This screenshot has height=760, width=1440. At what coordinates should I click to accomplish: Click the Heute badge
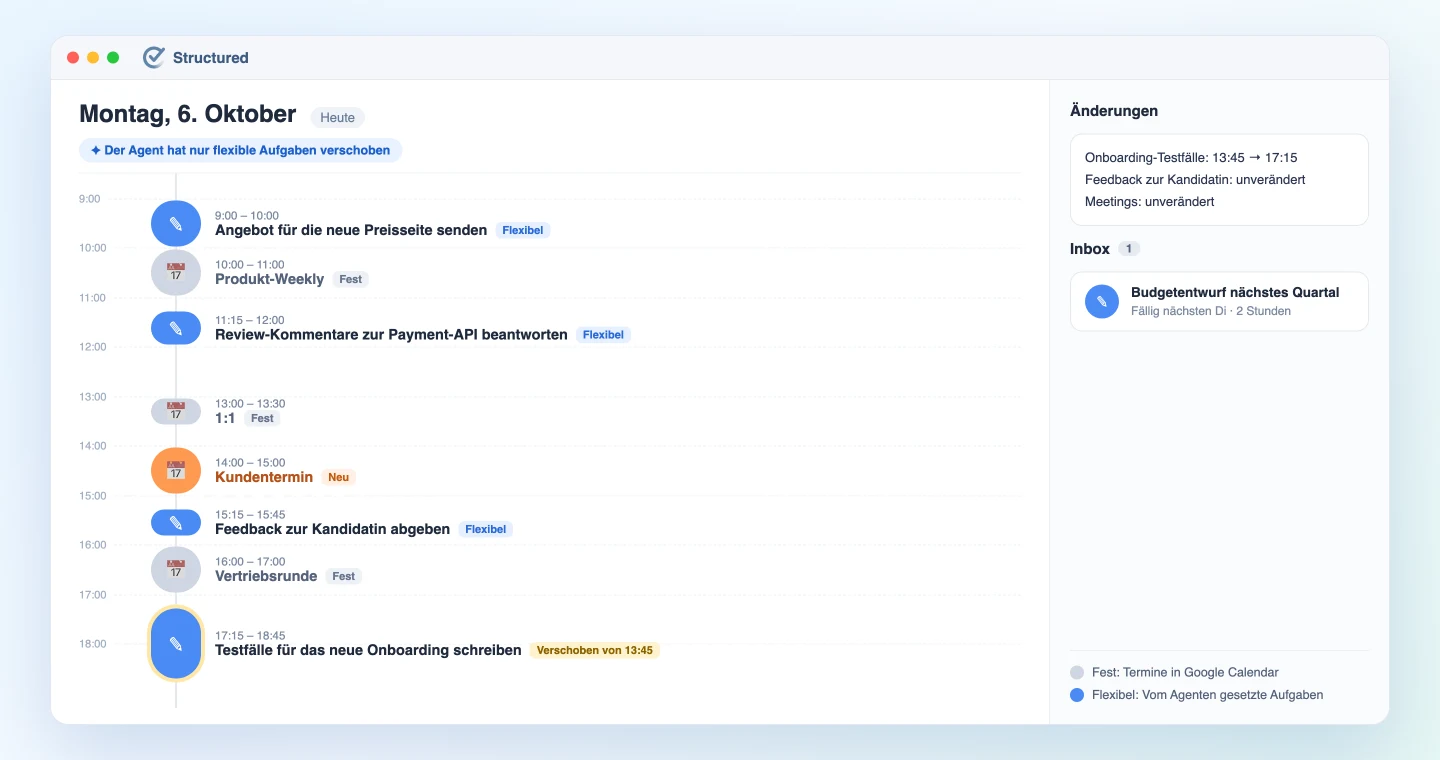[338, 117]
